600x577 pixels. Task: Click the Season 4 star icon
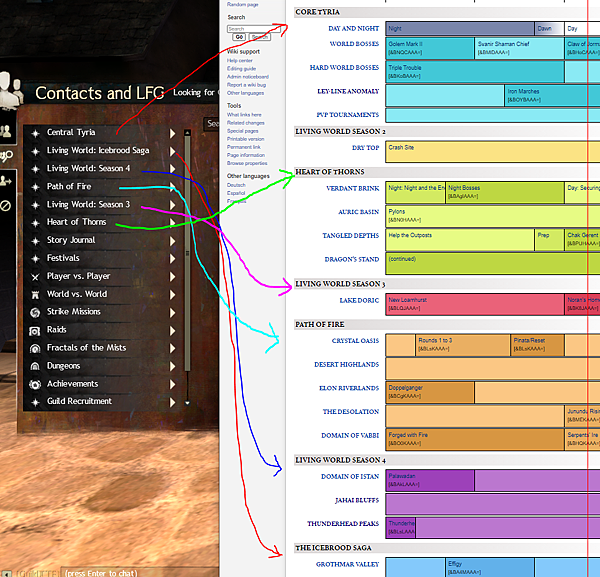point(35,169)
